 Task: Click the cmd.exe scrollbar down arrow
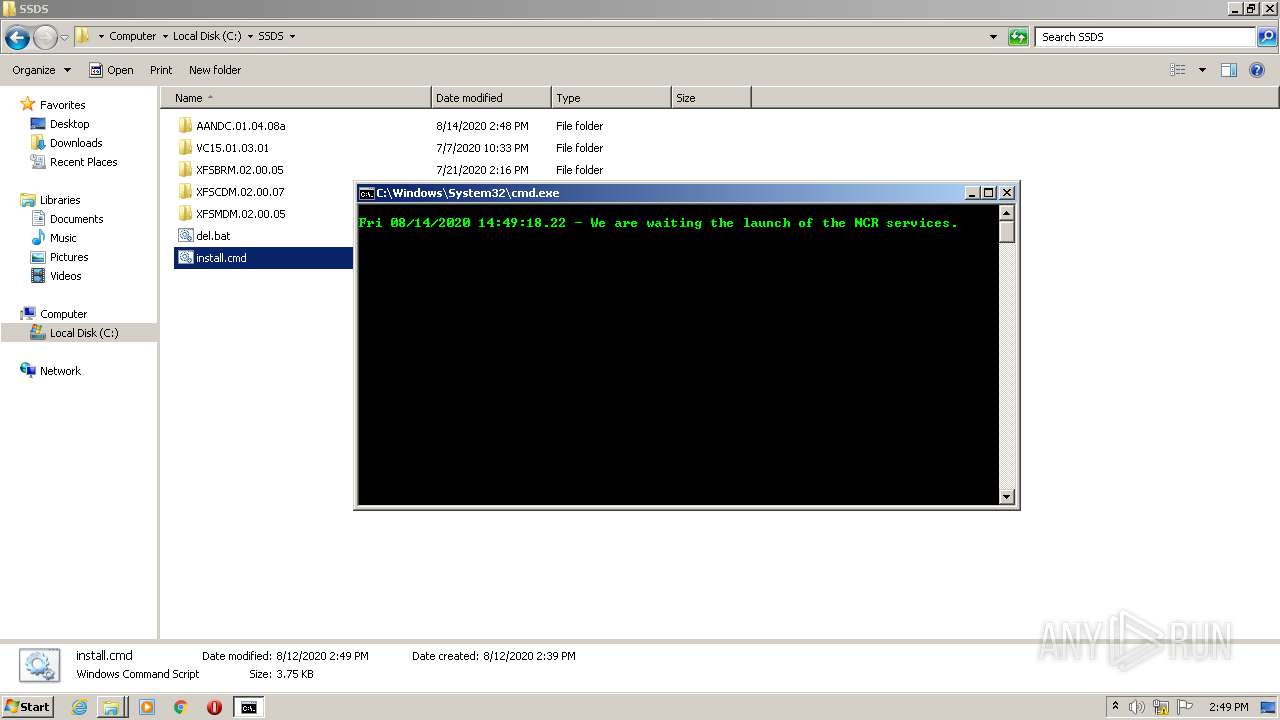coord(1007,497)
